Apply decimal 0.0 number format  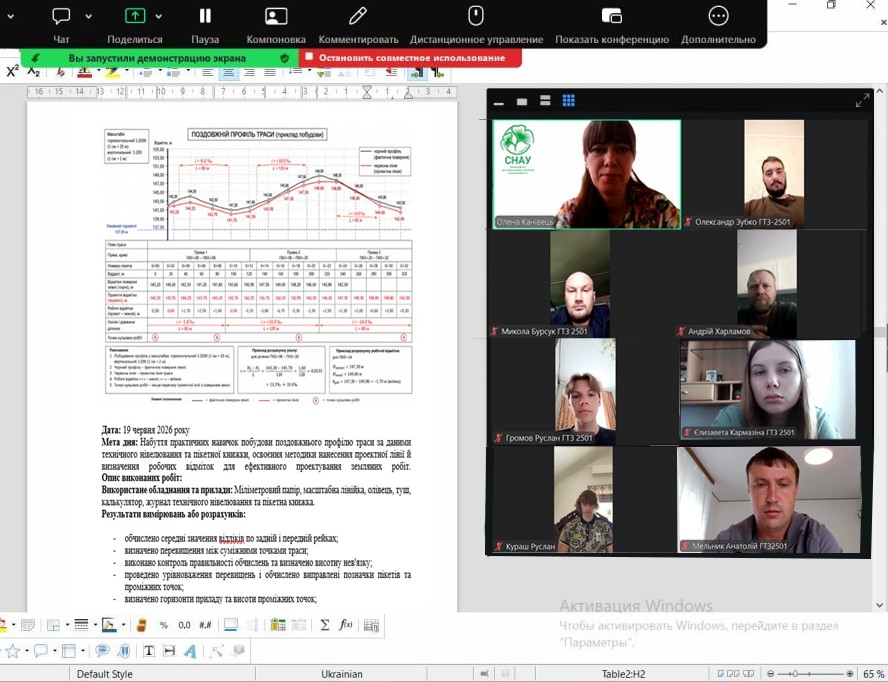pos(185,625)
